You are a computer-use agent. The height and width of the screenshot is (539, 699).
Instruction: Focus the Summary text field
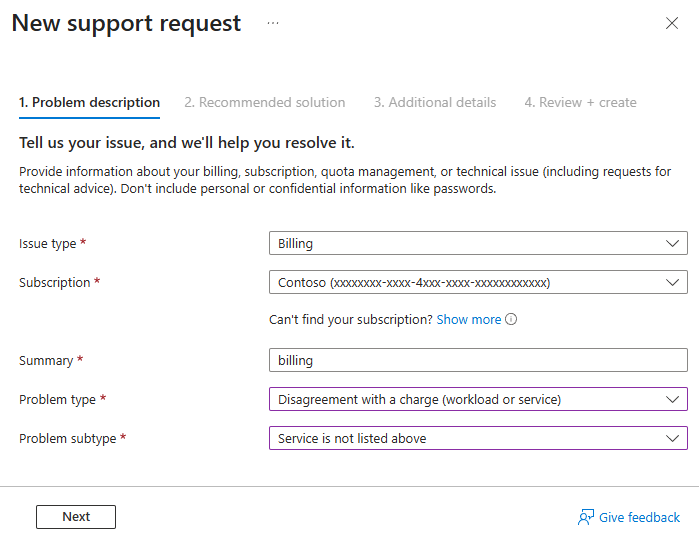(478, 360)
